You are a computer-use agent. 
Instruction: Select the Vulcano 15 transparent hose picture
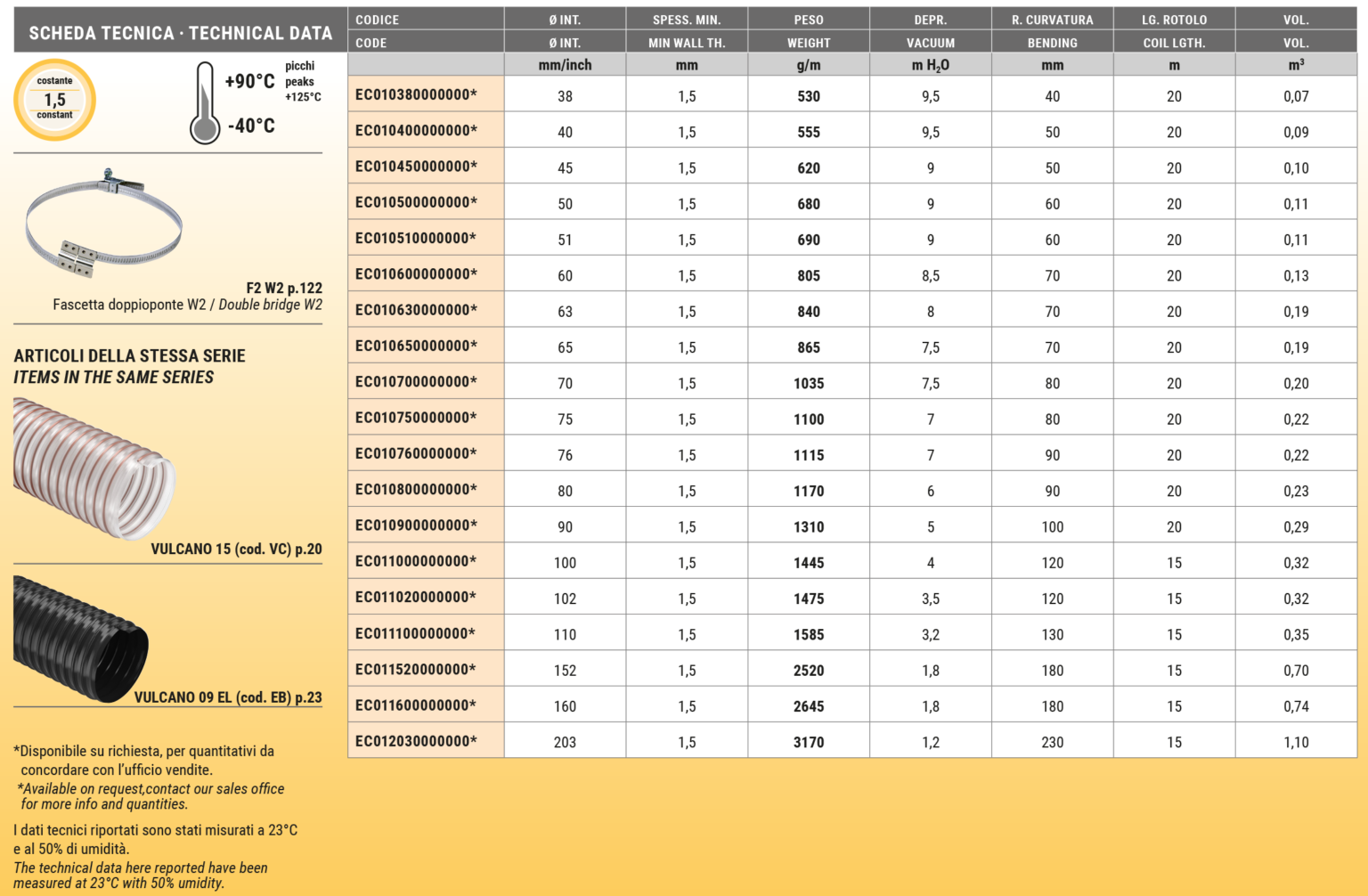[x=94, y=468]
